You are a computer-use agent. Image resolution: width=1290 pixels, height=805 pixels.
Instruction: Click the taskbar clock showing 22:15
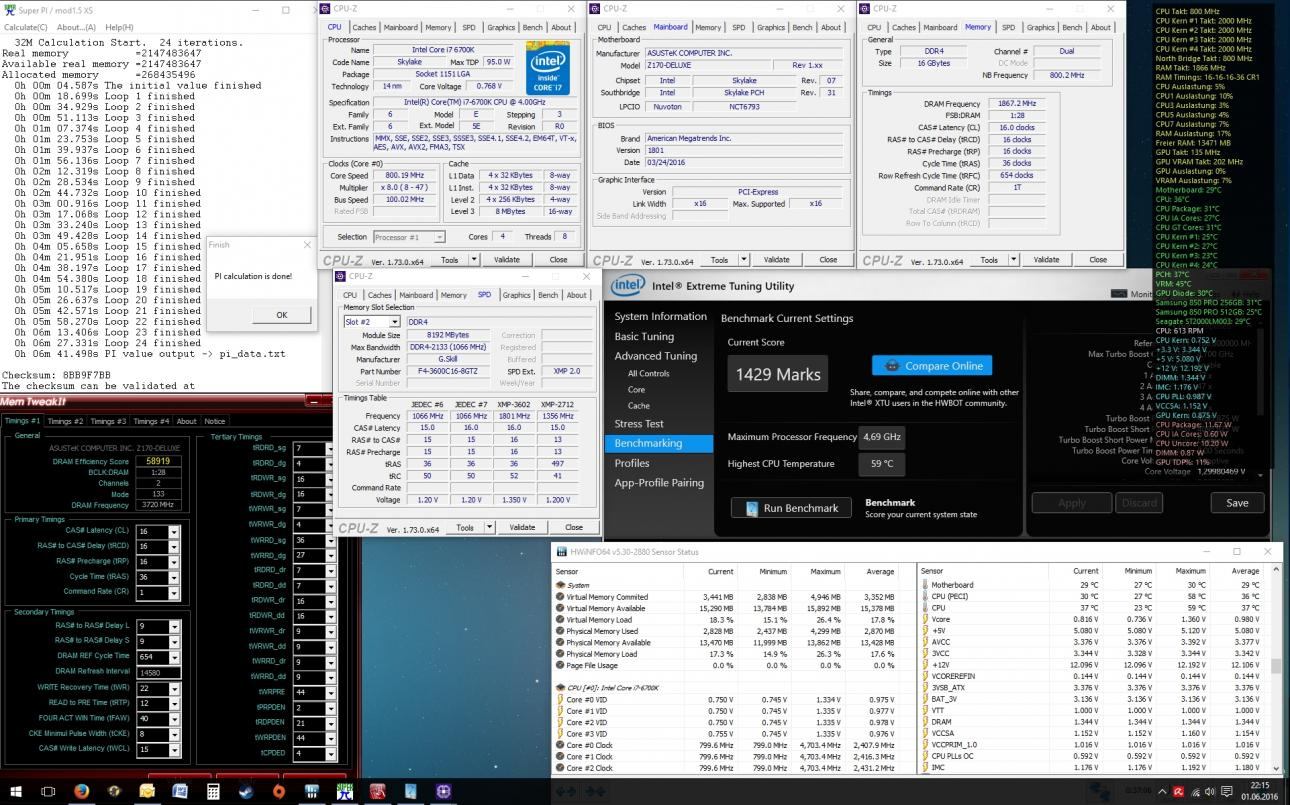tap(1258, 791)
